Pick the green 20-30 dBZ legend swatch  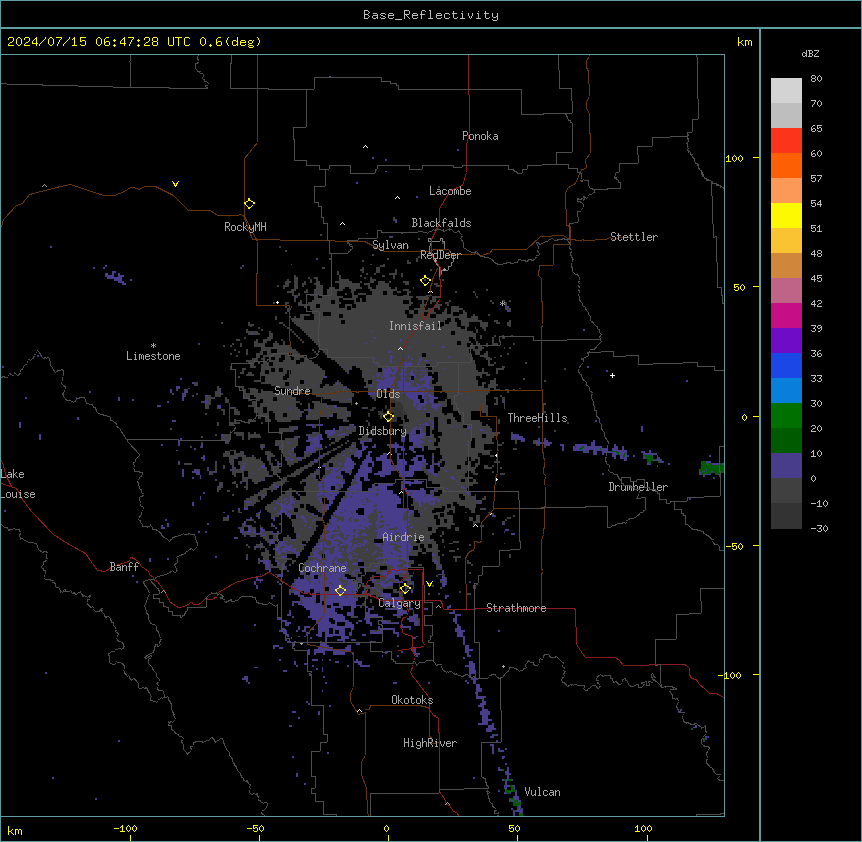click(786, 416)
